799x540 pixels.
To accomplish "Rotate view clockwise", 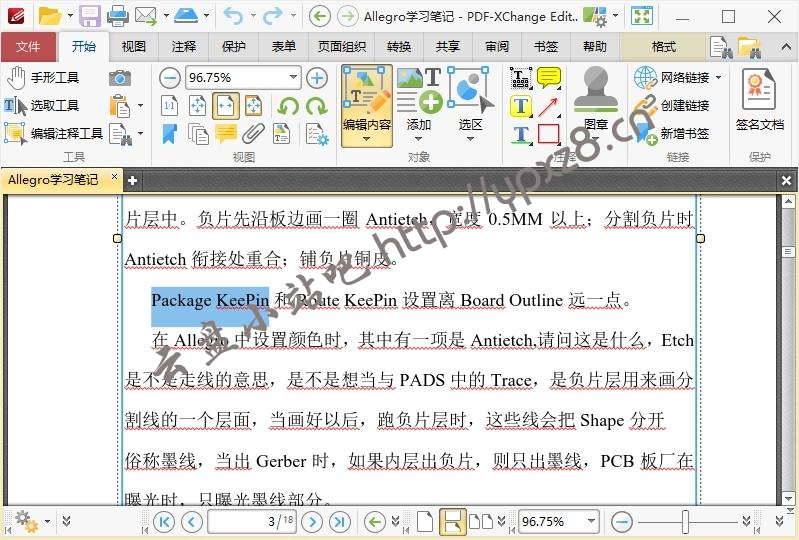I will coord(316,106).
